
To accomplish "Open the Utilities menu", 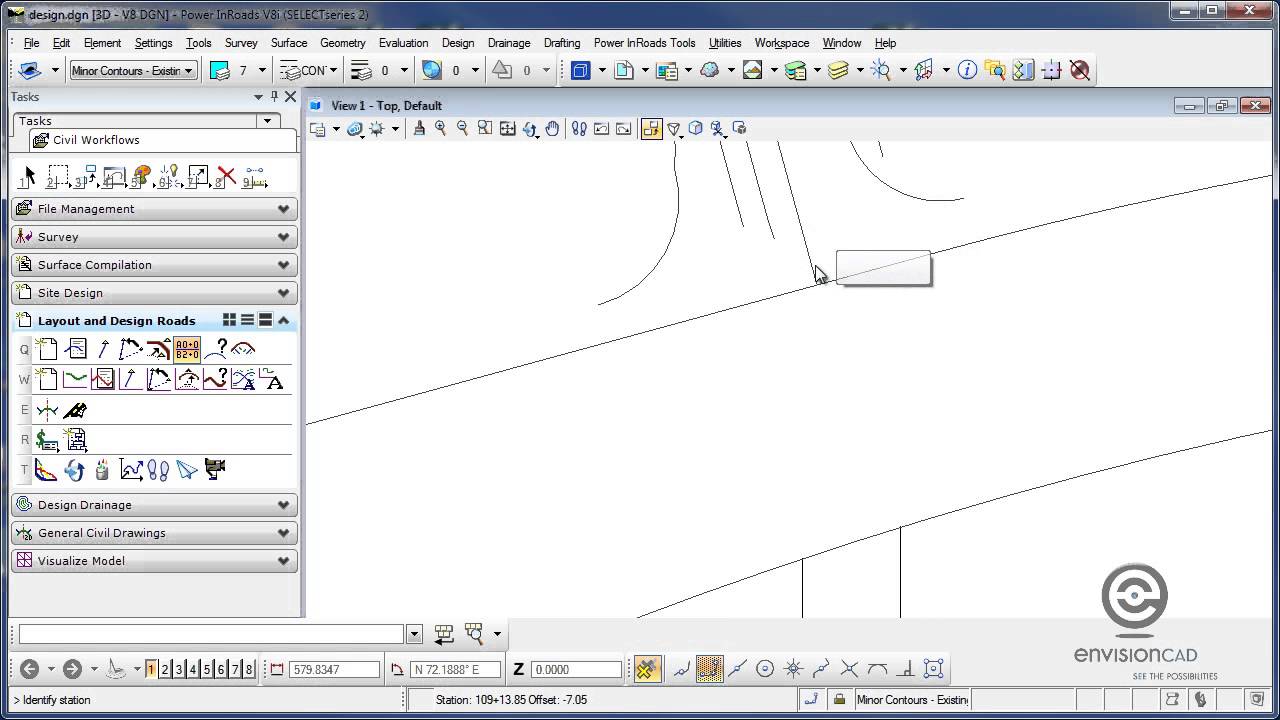I will click(x=725, y=43).
